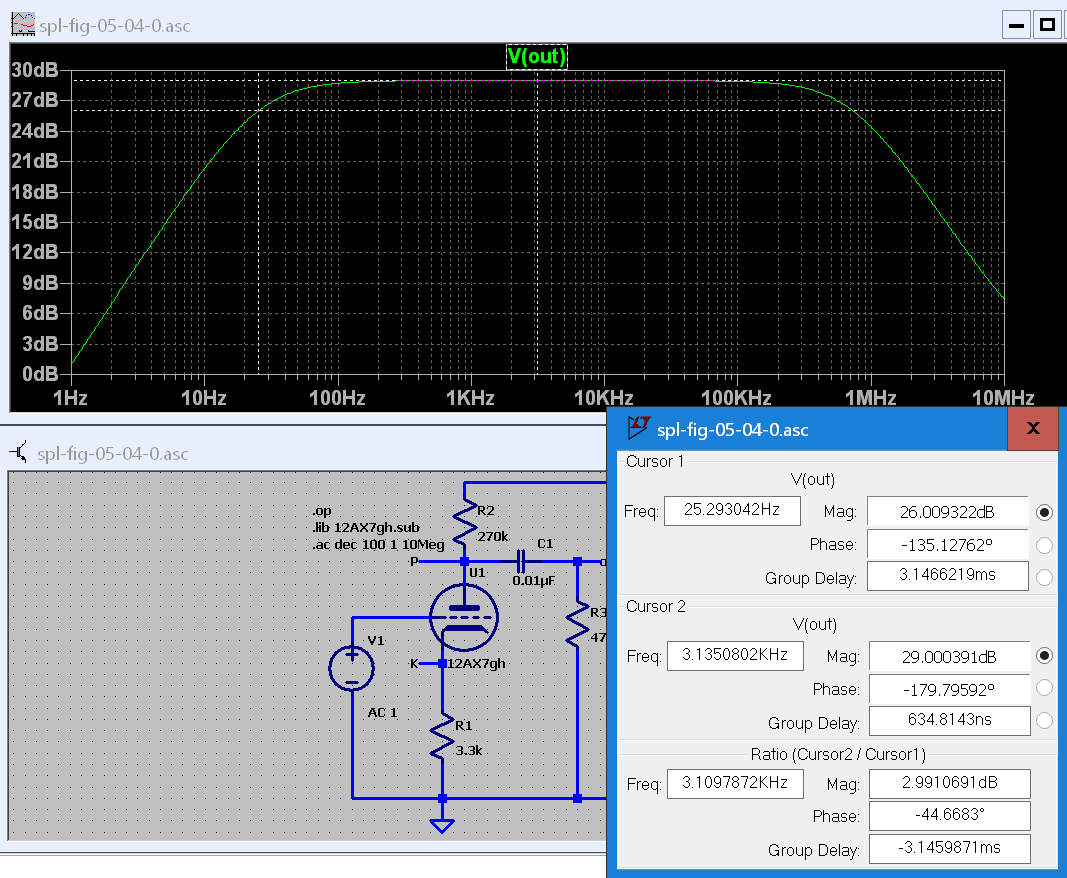Click the Ratio Freq value field
Viewport: 1067px width, 878px height.
[734, 783]
